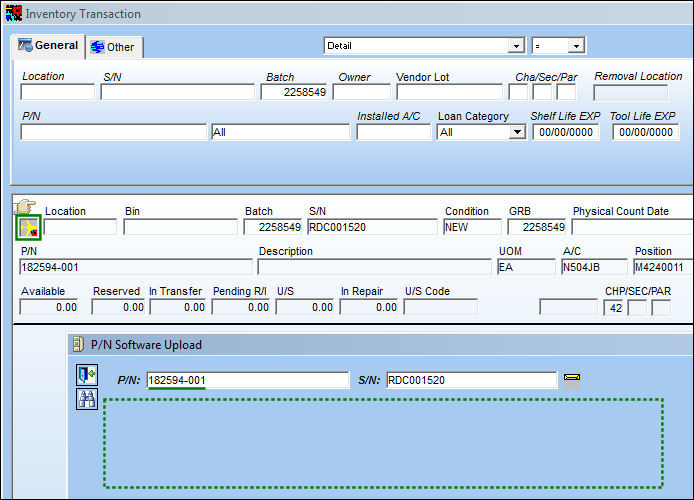Click the pointing hand select icon
This screenshot has height=500, width=694.
pyautogui.click(x=25, y=207)
